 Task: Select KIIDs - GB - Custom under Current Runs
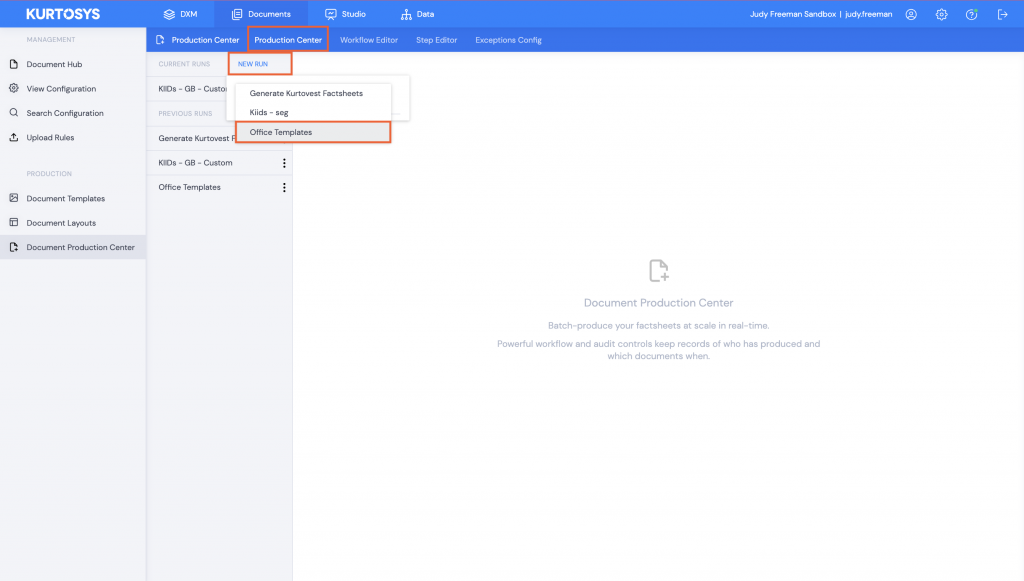pos(192,89)
